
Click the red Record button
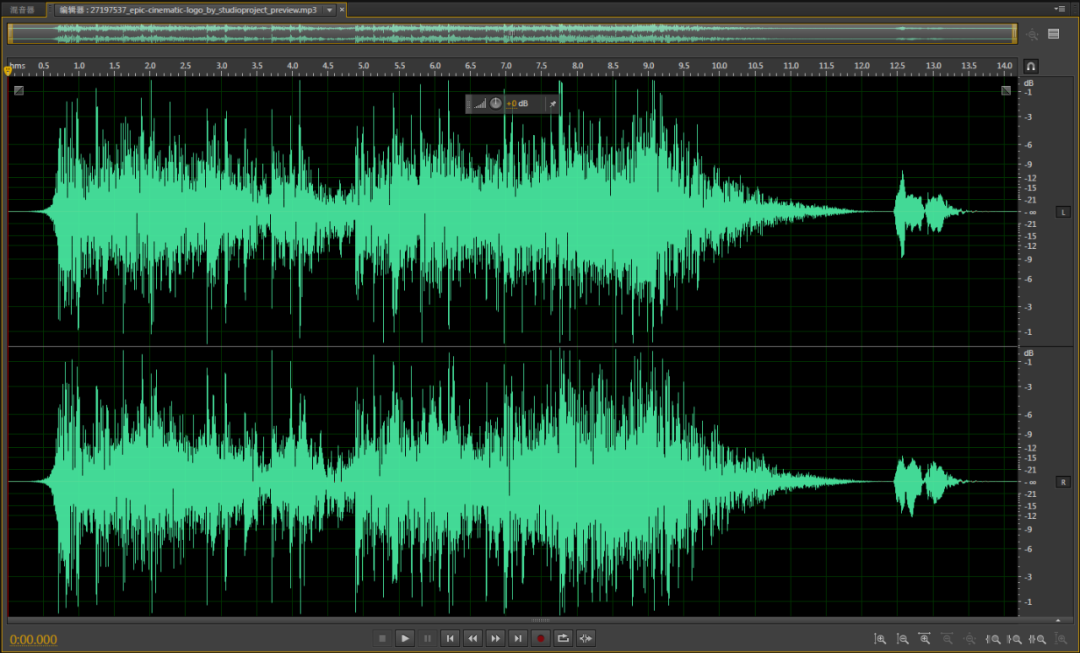tap(540, 639)
